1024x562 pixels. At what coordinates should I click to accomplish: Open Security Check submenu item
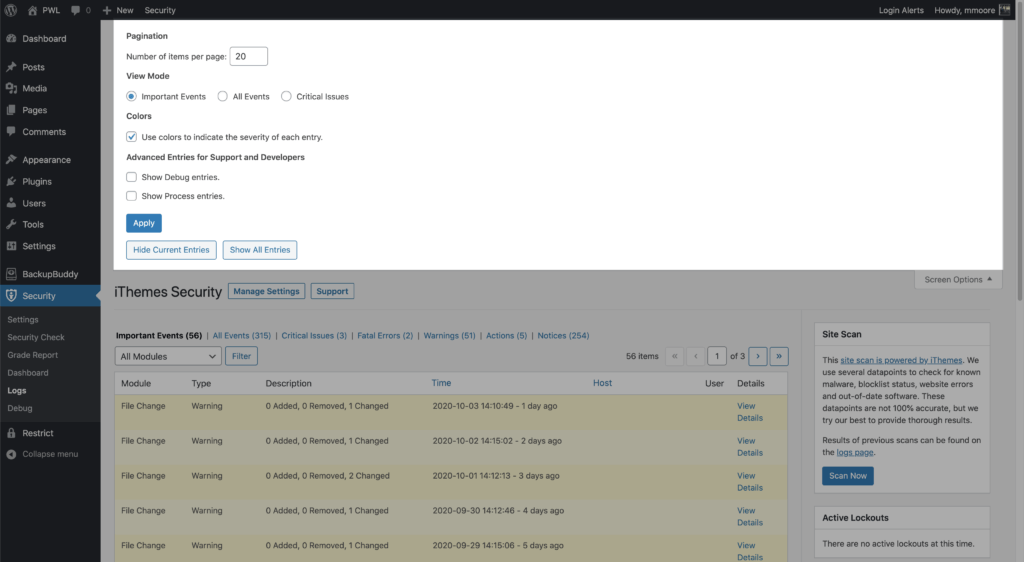click(36, 337)
